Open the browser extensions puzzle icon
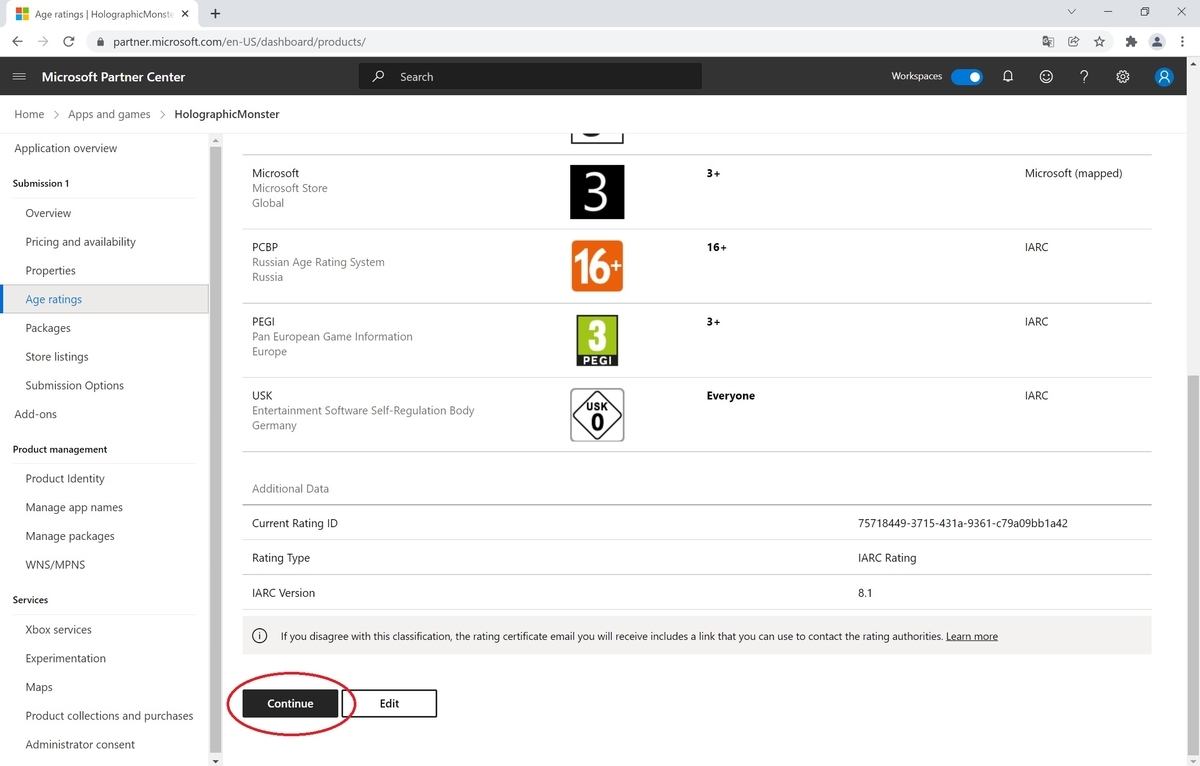The width and height of the screenshot is (1200, 766). click(1131, 41)
